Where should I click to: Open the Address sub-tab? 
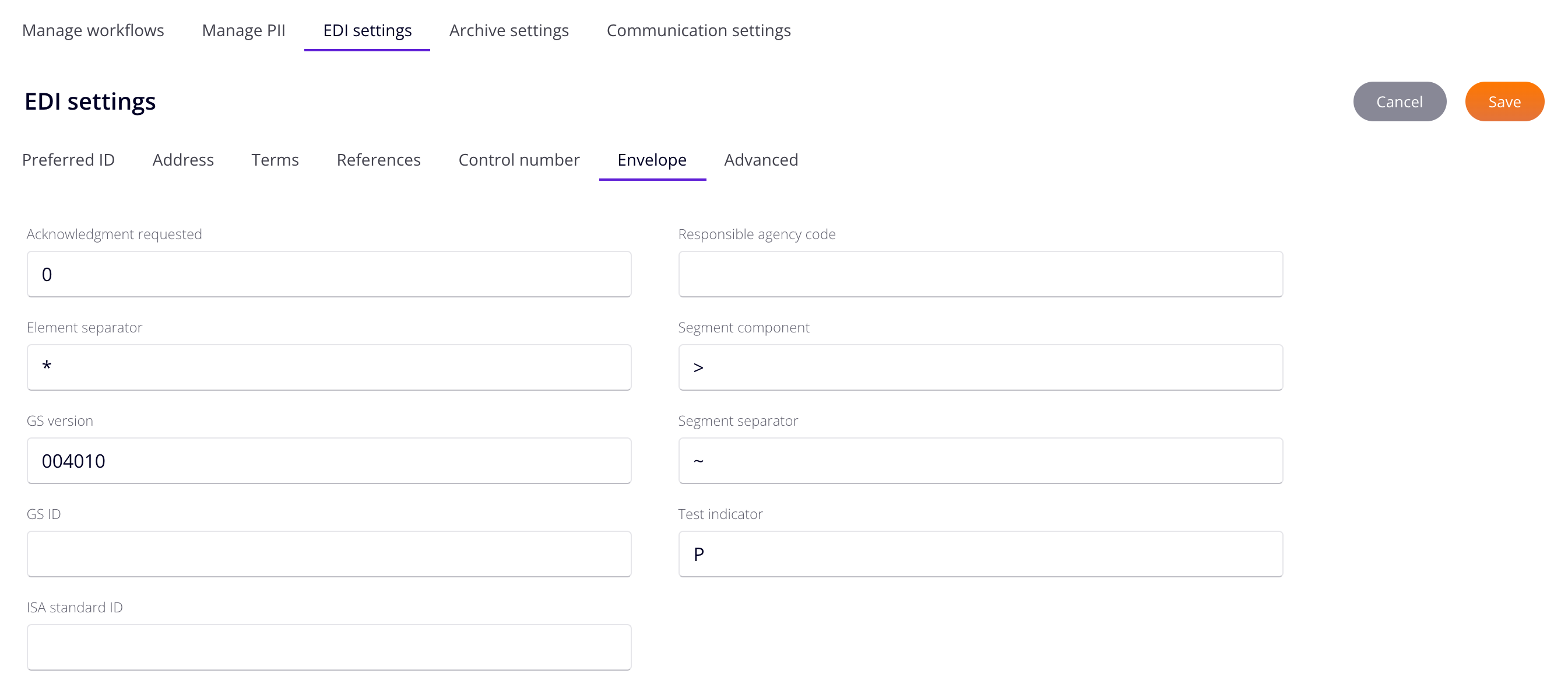click(183, 159)
